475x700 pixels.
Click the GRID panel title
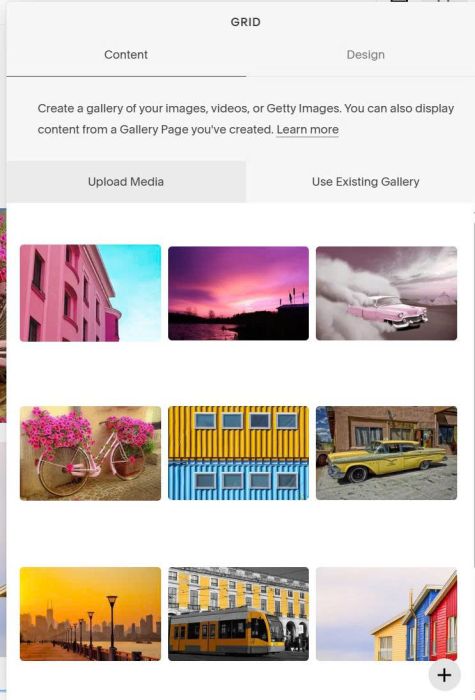(246, 22)
